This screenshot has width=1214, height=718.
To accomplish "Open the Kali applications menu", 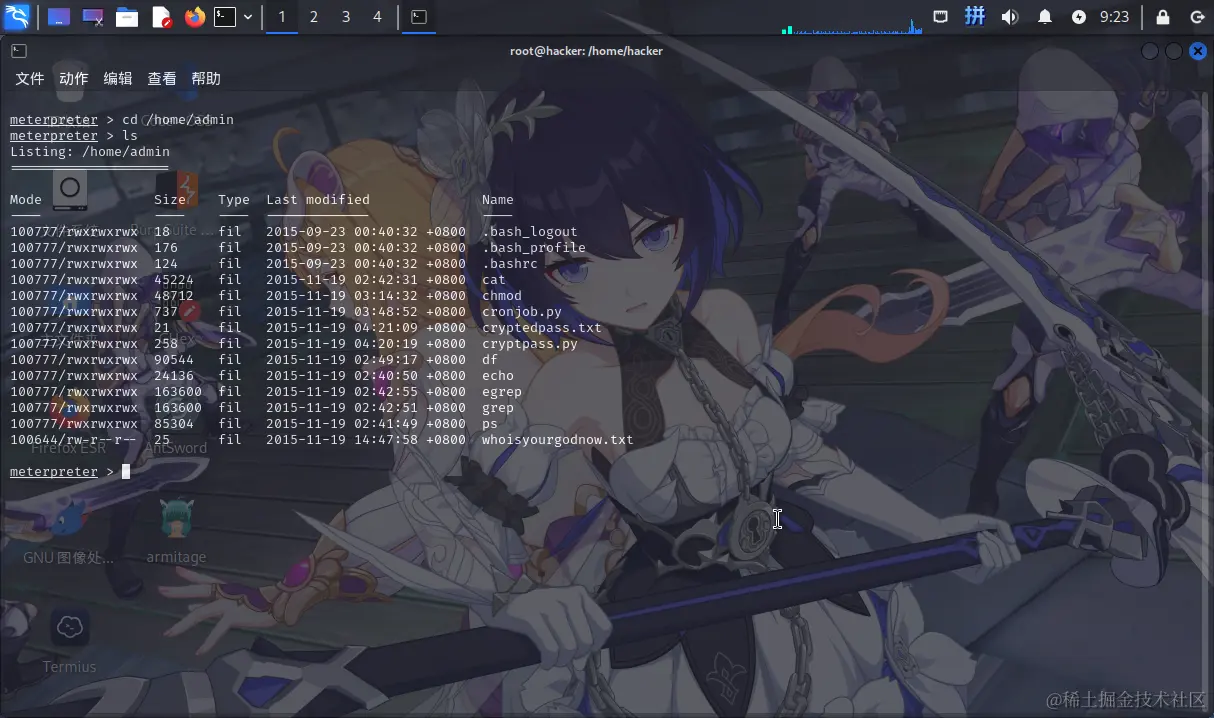I will (x=17, y=16).
